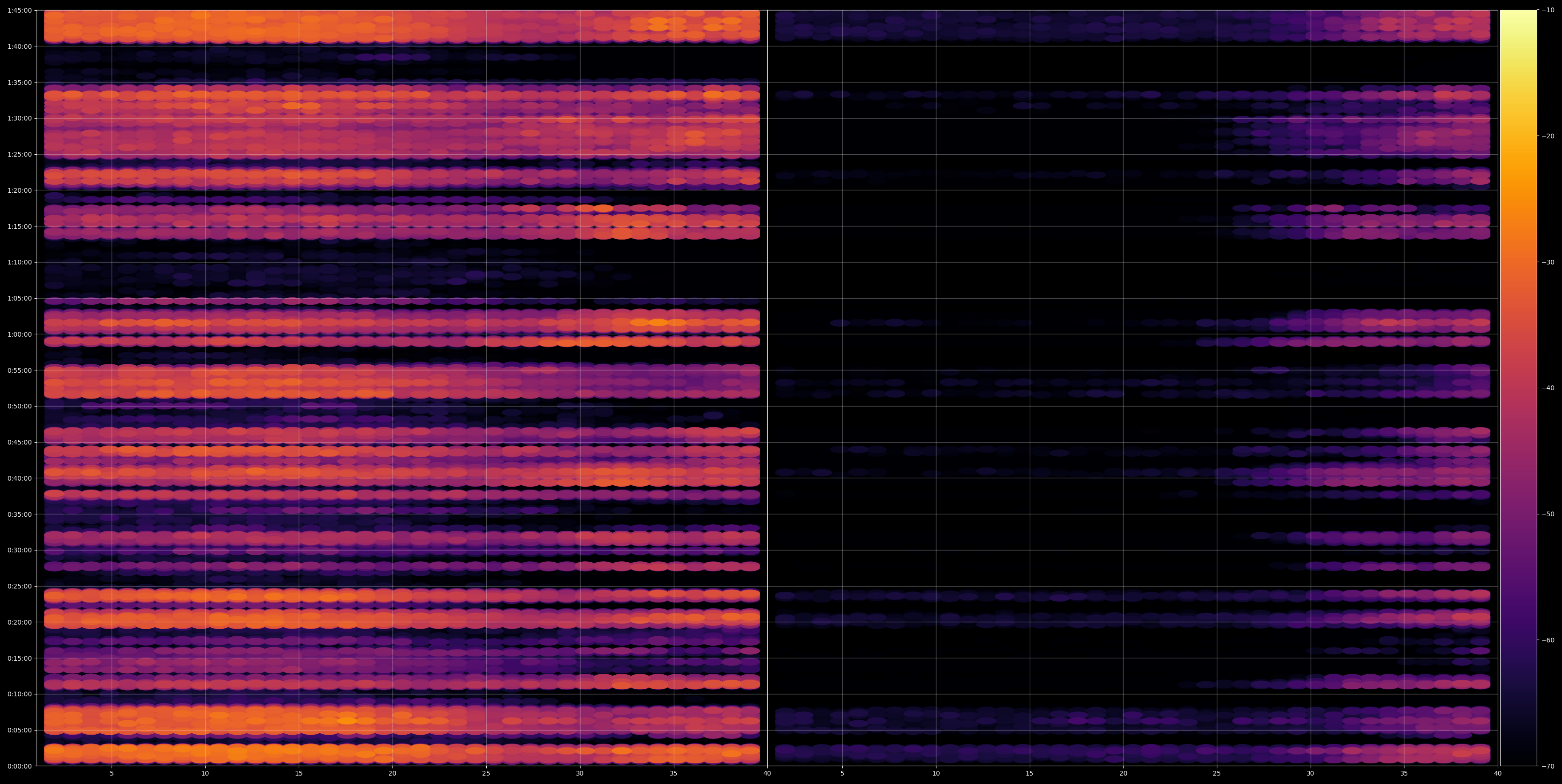Viewport: 1562px width, 784px height.
Task: Pick the 1:35:00 y-axis tick label
Action: point(19,83)
